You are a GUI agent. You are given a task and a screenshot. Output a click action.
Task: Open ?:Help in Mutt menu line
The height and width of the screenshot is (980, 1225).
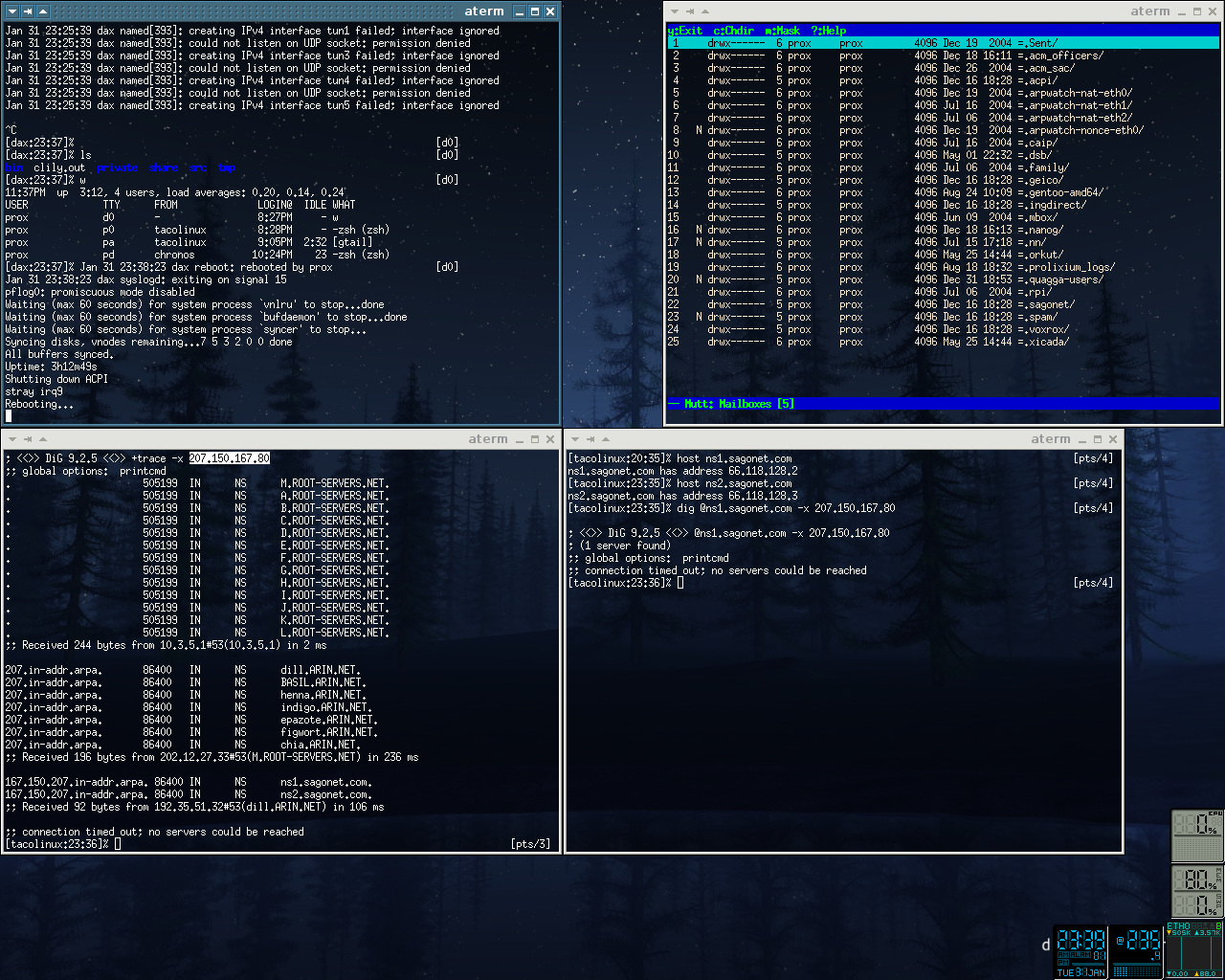click(829, 31)
